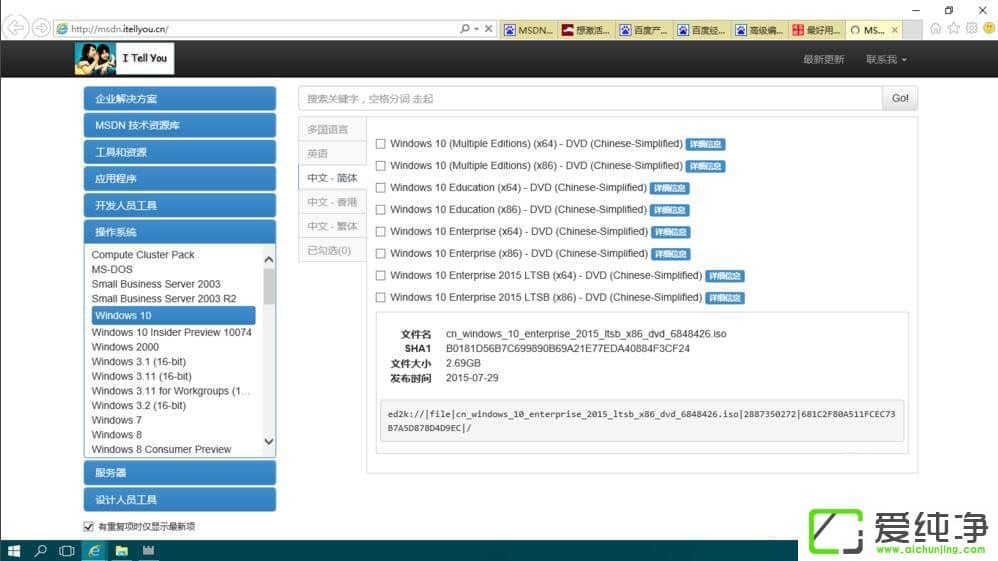Viewport: 998px width, 561px height.
Task: Click the Task View taskbar icon
Action: coord(67,550)
